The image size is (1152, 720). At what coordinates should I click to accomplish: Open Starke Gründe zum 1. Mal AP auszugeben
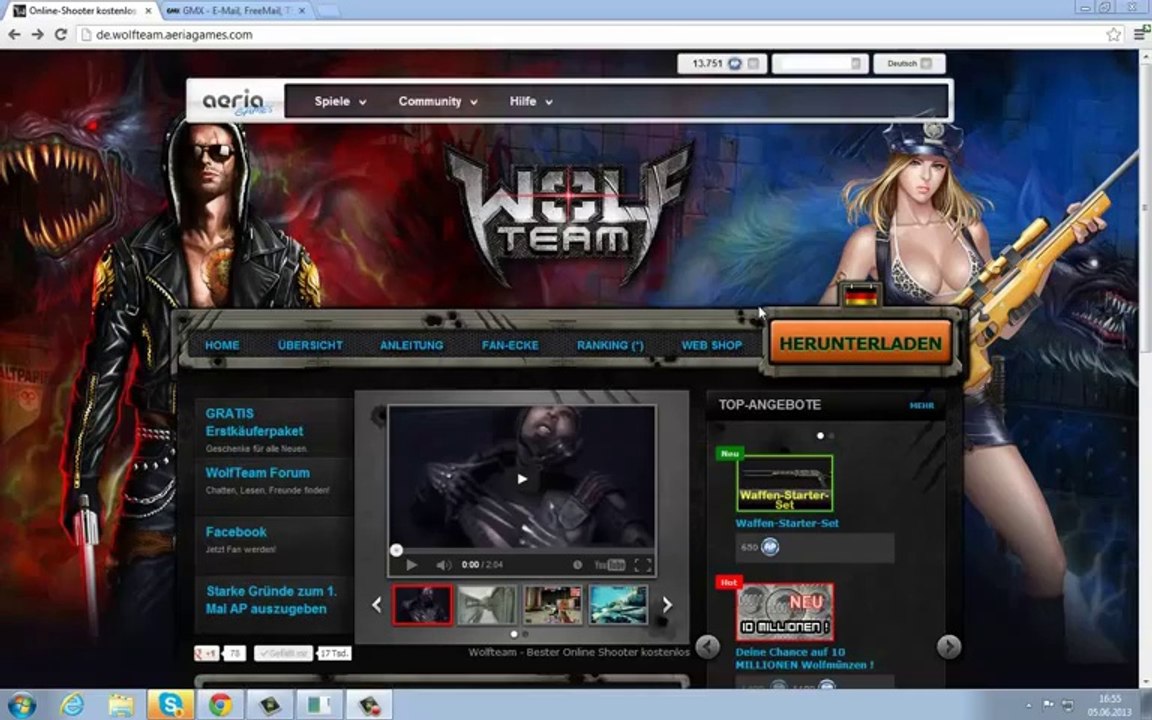tap(271, 600)
